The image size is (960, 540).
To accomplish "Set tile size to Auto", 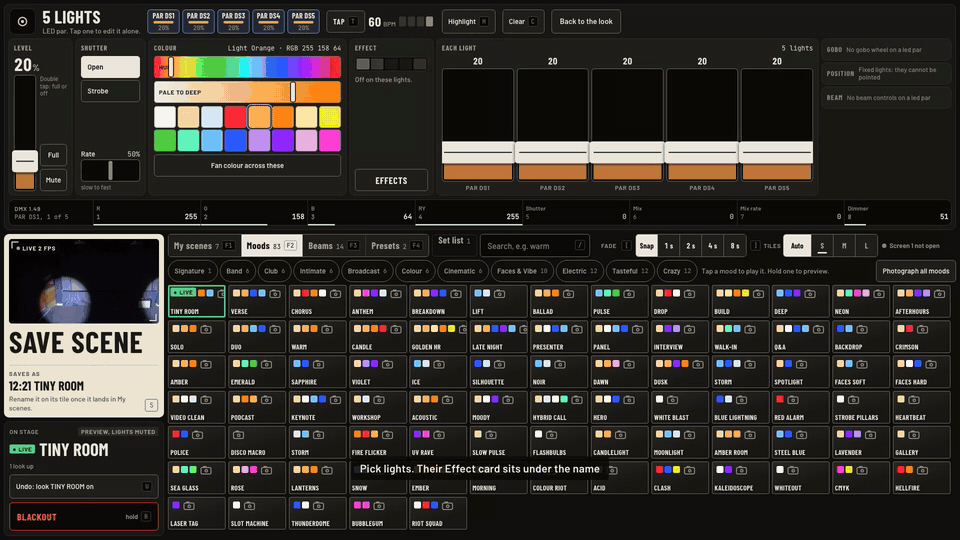I will pos(797,246).
